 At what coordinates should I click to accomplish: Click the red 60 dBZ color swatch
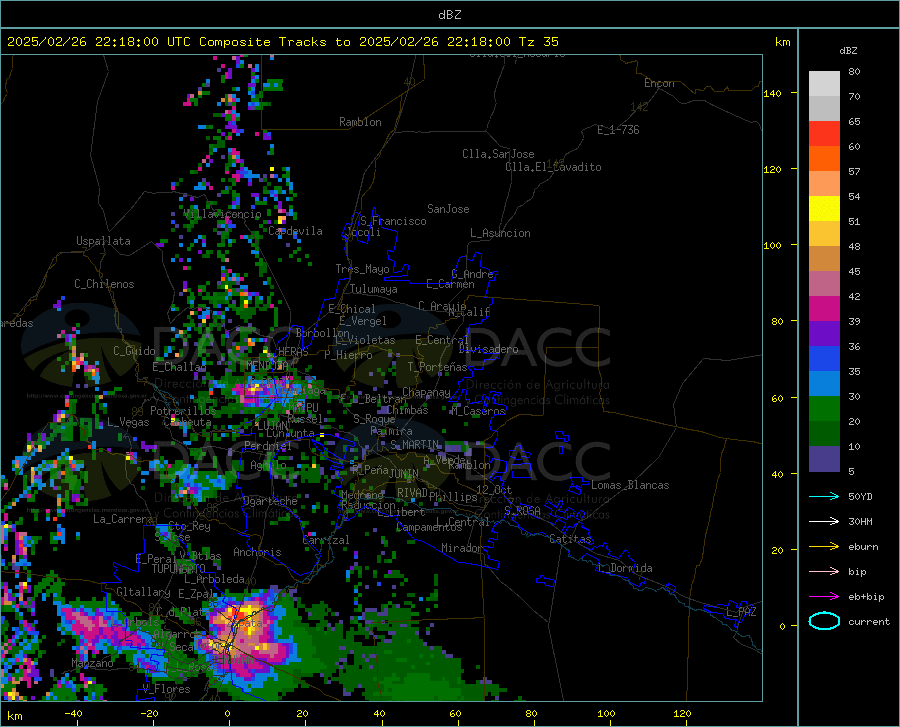[x=824, y=134]
